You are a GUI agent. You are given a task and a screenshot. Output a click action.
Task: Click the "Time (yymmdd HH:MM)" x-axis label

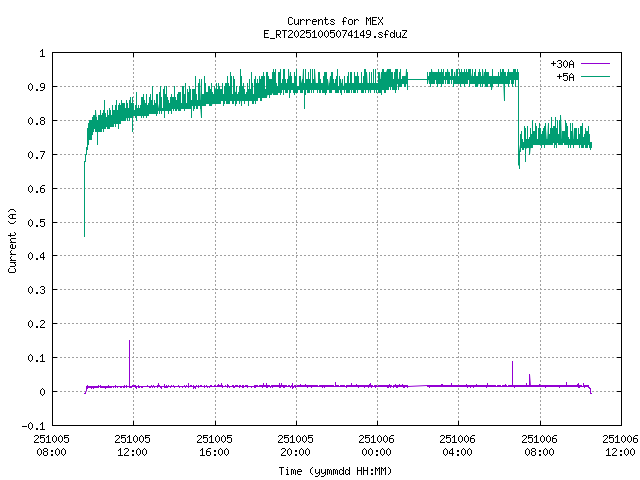pos(334,470)
